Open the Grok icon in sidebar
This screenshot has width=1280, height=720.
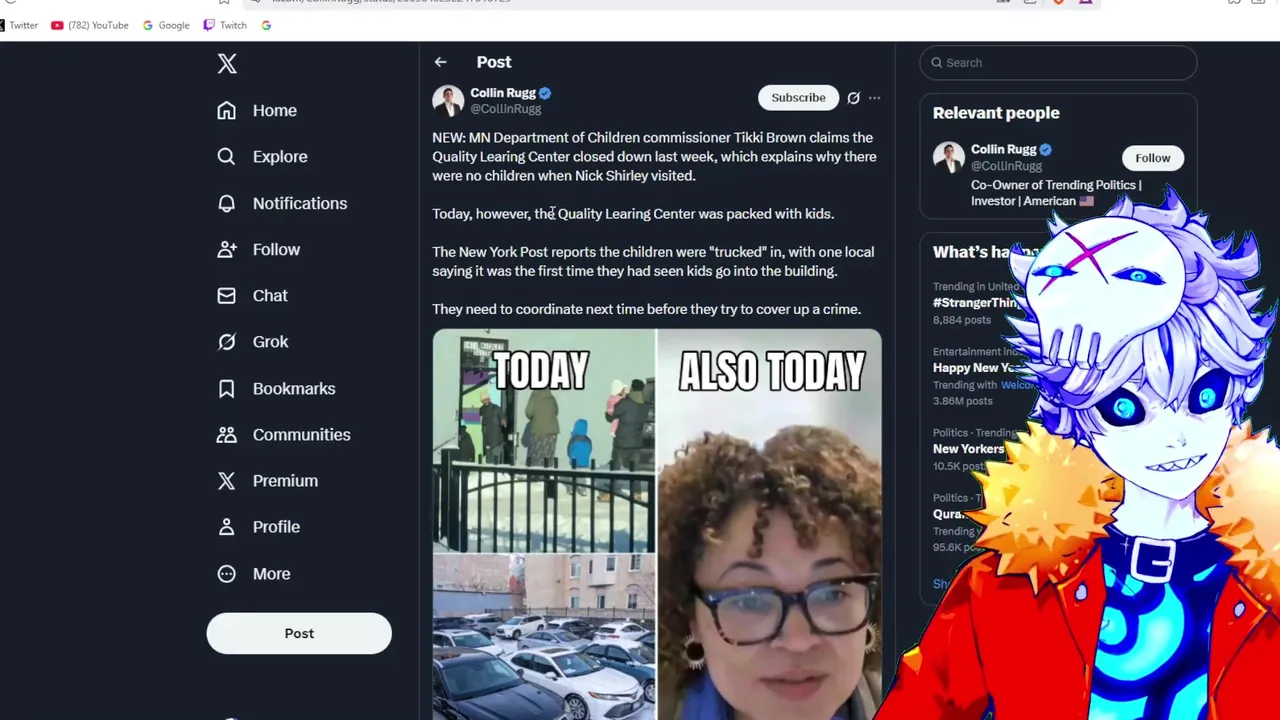click(227, 342)
